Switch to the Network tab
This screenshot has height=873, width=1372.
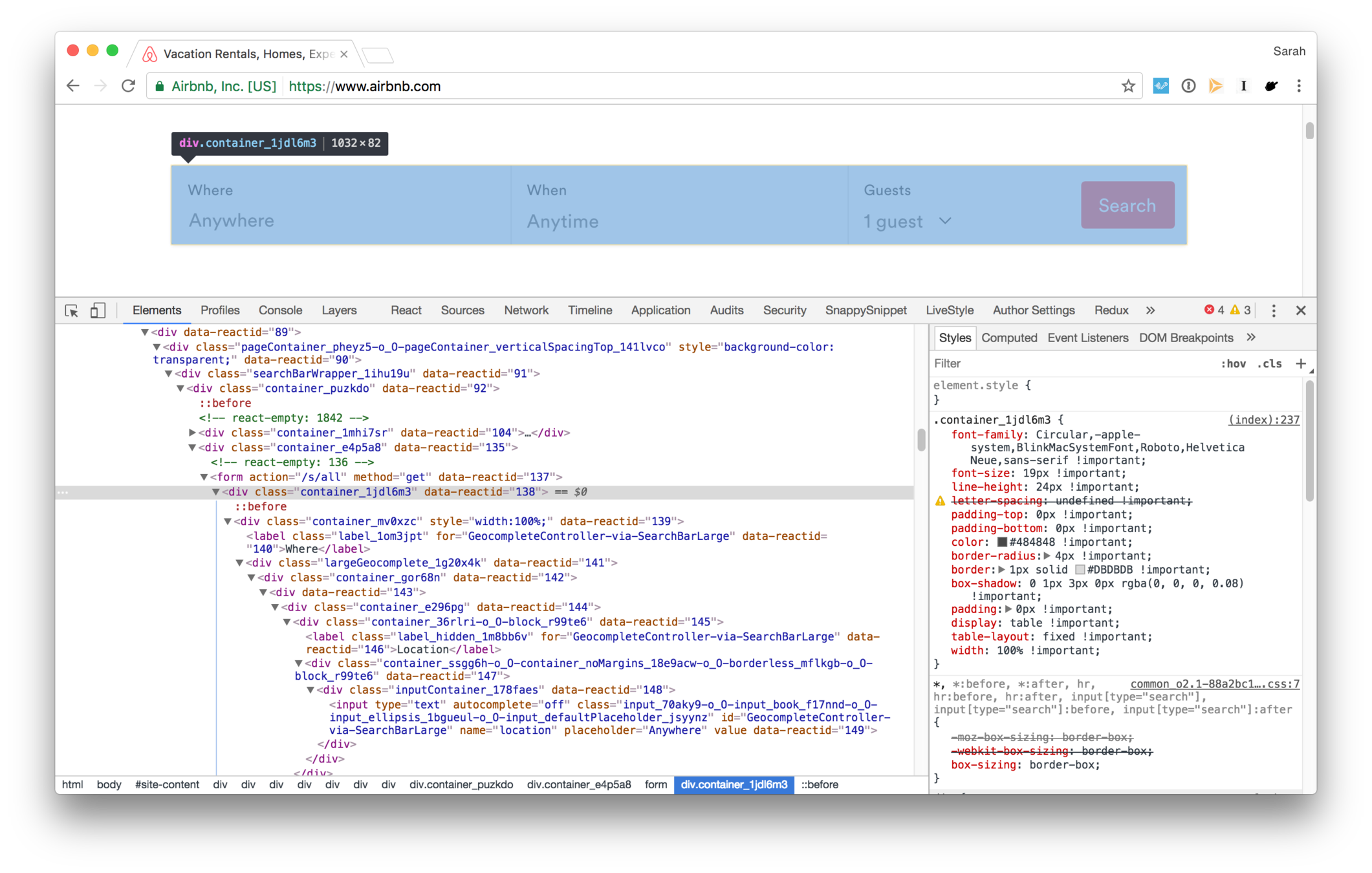click(526, 310)
